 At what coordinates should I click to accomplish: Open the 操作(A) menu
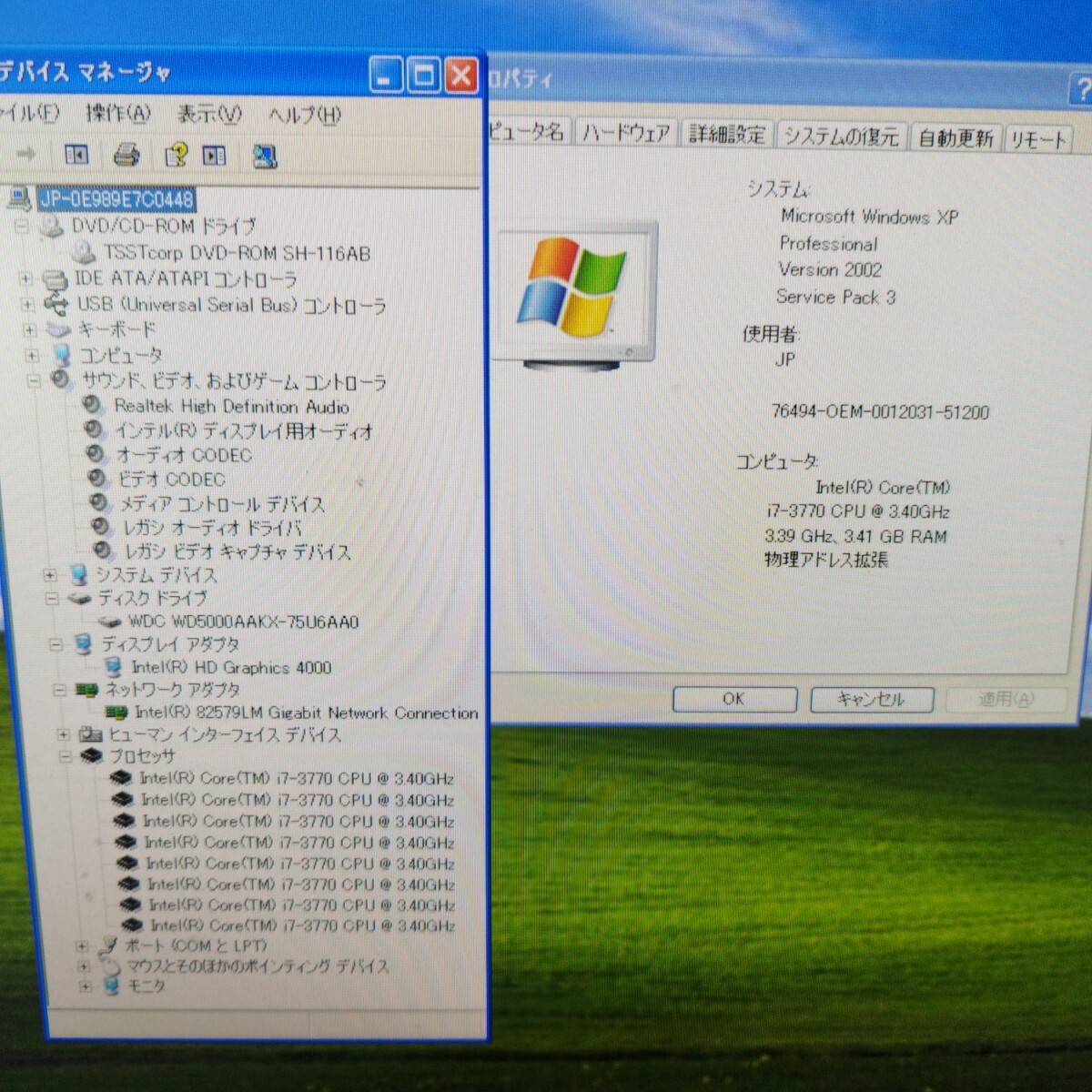pos(117,113)
